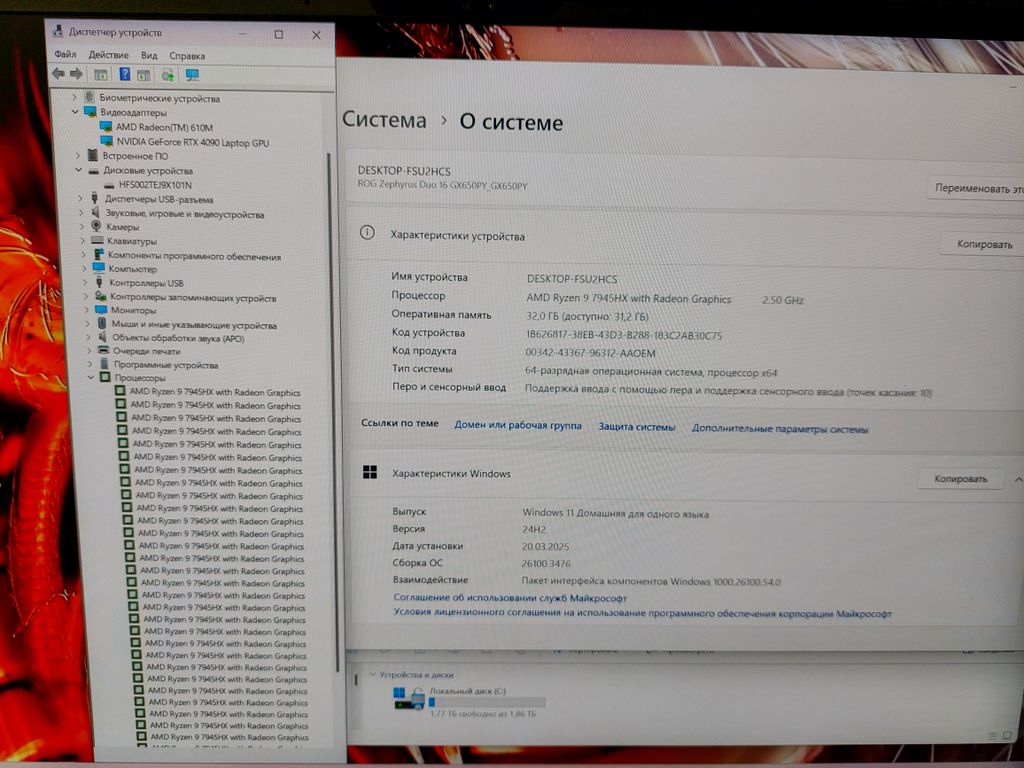Click the info icon beside Характеристики устройства

pos(368,233)
